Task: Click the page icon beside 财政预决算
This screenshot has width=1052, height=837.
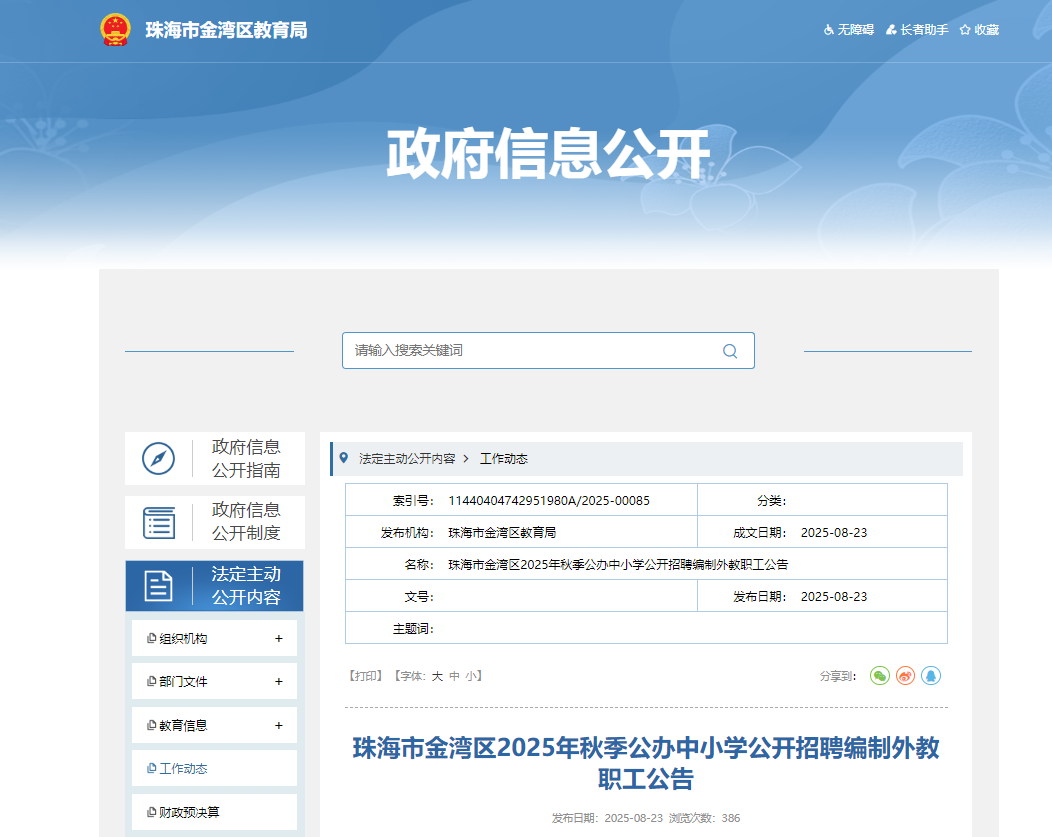Action: point(152,812)
